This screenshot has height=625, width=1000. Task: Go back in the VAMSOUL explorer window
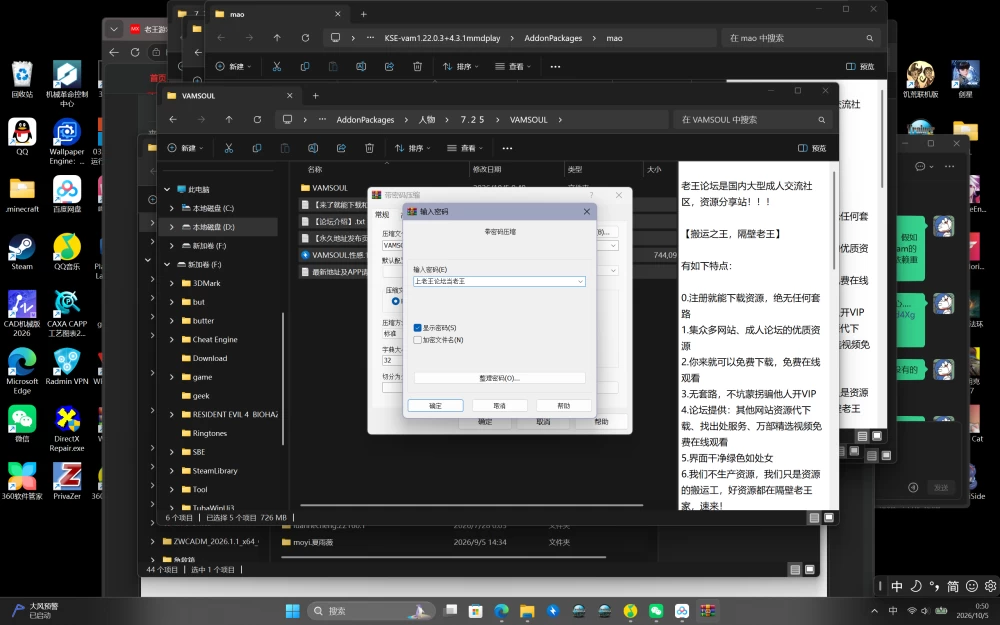[x=173, y=119]
